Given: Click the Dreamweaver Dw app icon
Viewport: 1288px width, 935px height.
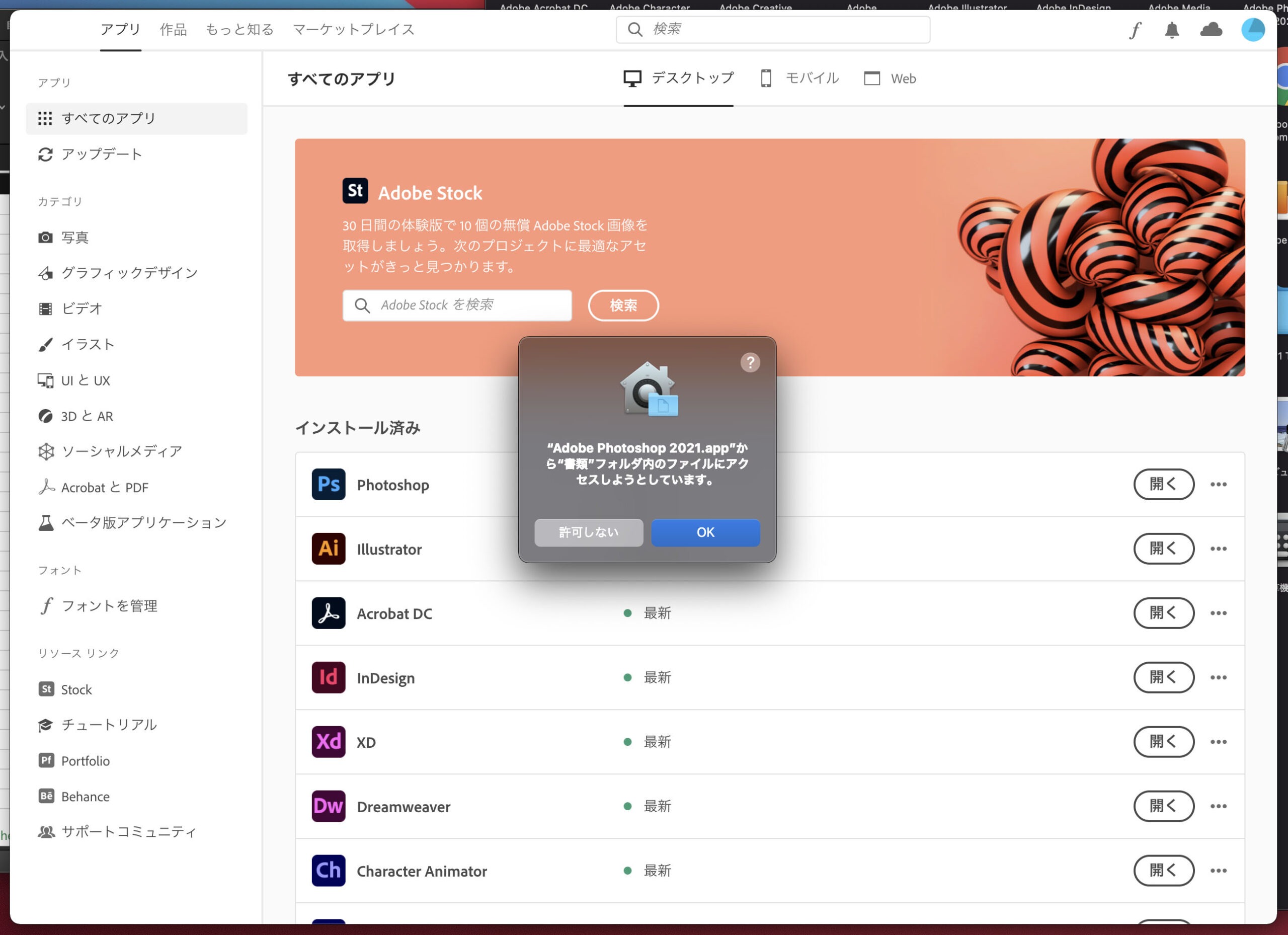Looking at the screenshot, I should click(328, 806).
